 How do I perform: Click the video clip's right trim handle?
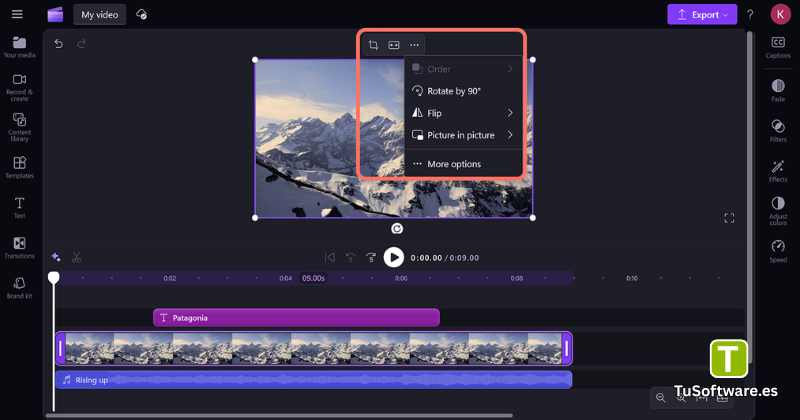pos(566,349)
